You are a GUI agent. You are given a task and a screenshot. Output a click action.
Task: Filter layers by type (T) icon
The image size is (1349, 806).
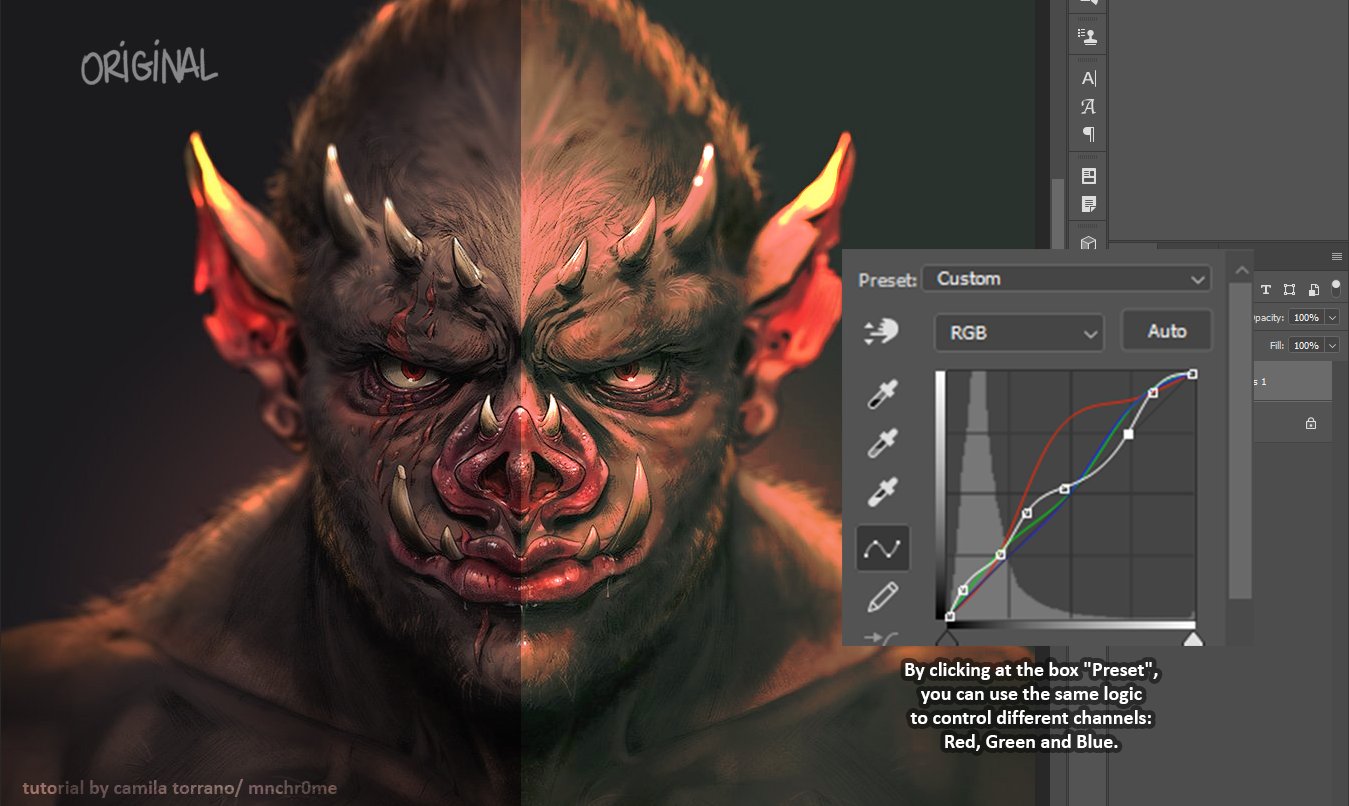pos(1265,290)
